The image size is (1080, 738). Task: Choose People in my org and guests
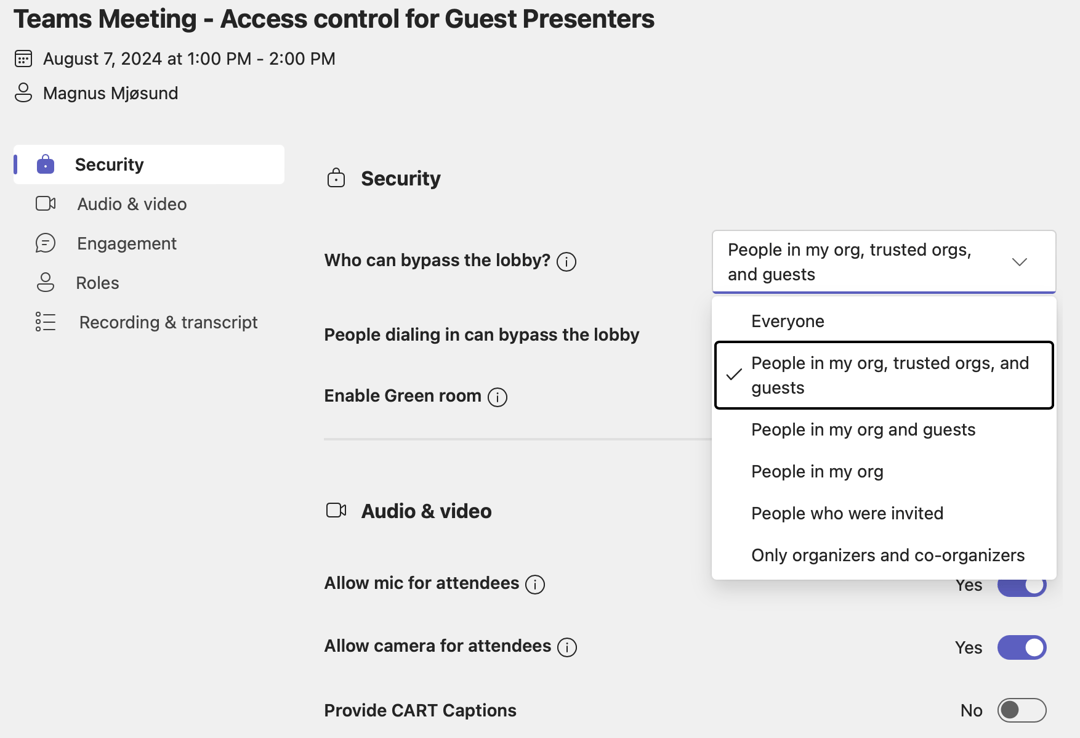pyautogui.click(x=862, y=429)
